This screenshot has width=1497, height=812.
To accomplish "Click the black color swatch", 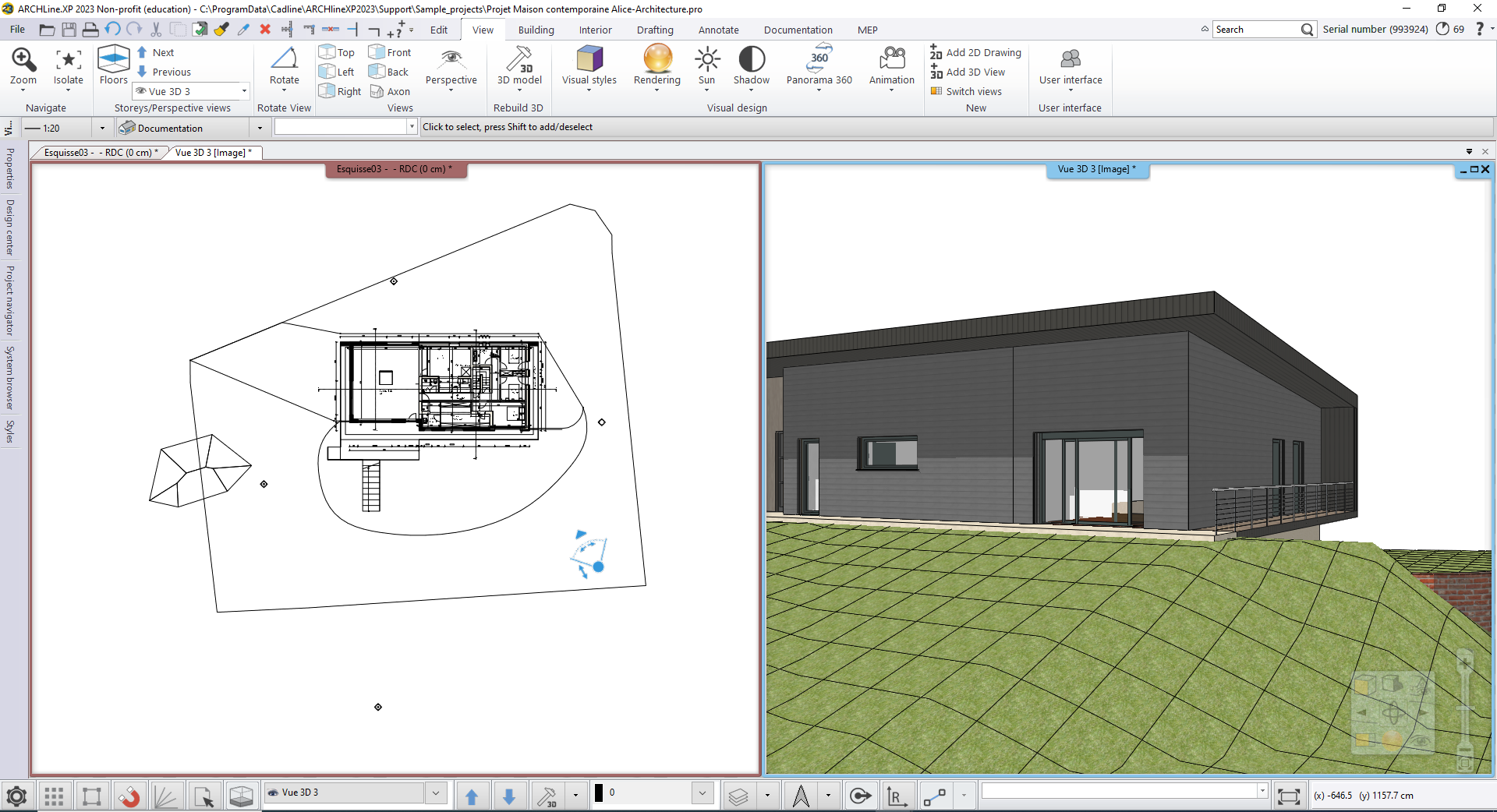I will pyautogui.click(x=599, y=793).
